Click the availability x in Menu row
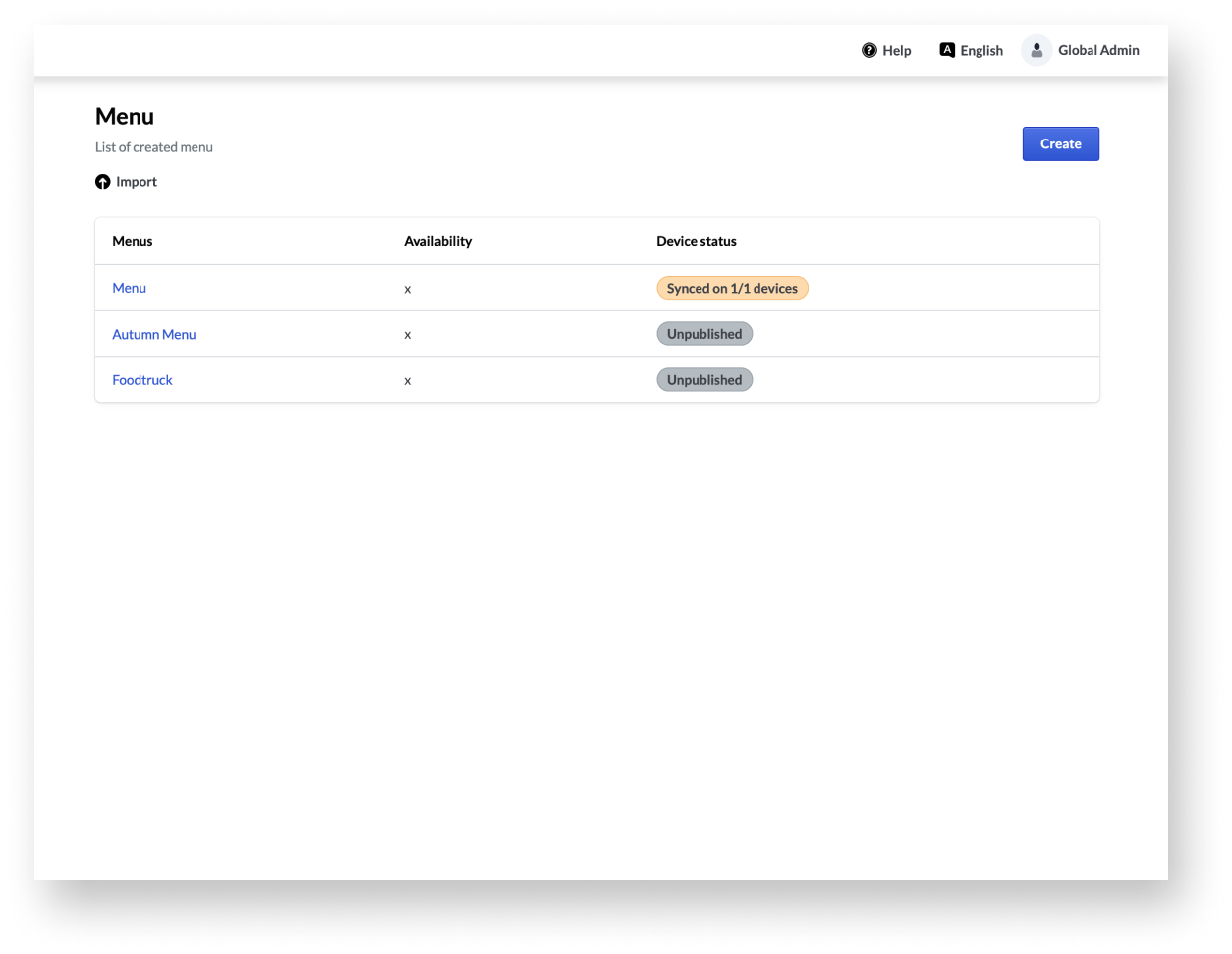Viewport: 1232px width, 954px height. [x=408, y=289]
